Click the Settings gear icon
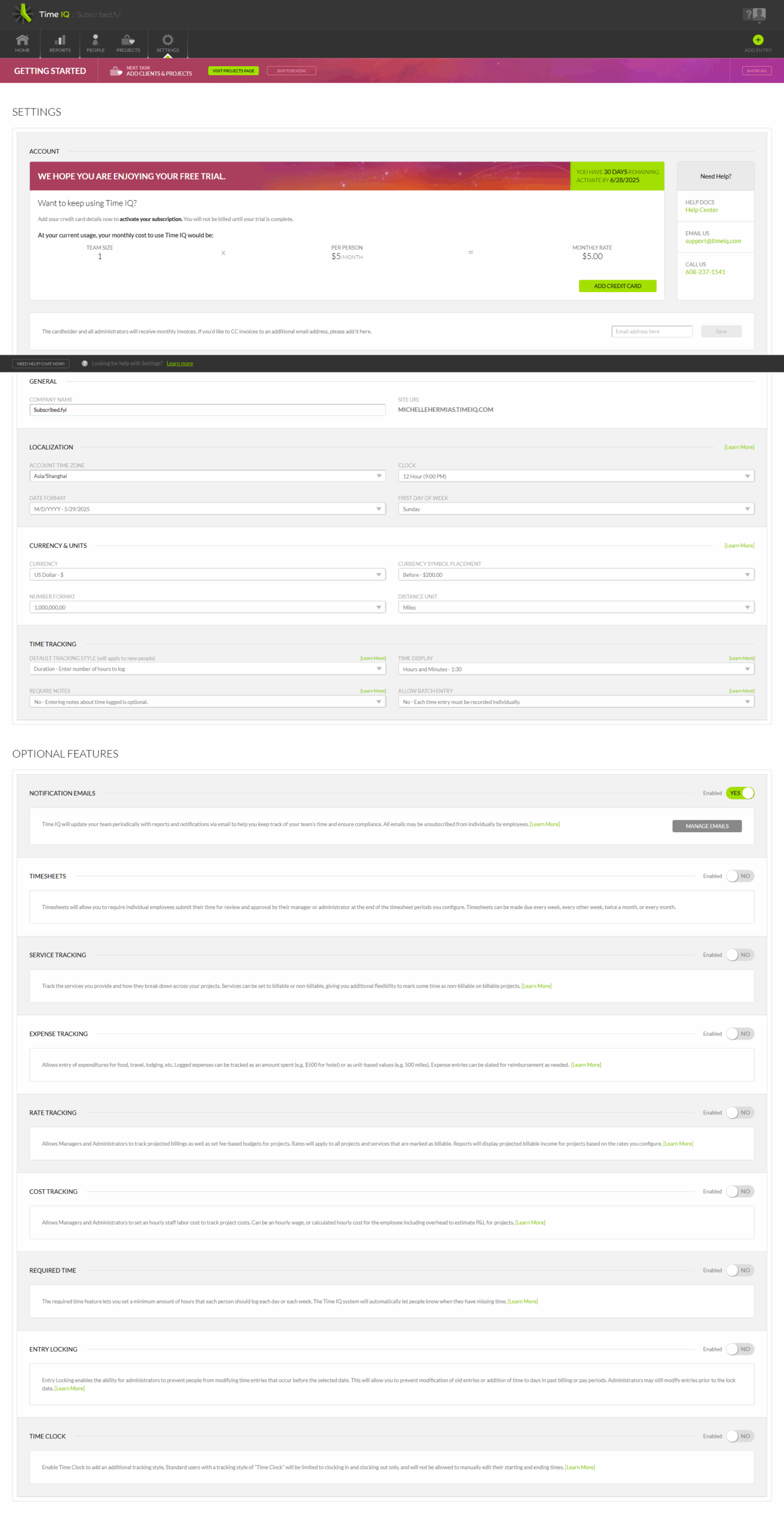 coord(167,41)
